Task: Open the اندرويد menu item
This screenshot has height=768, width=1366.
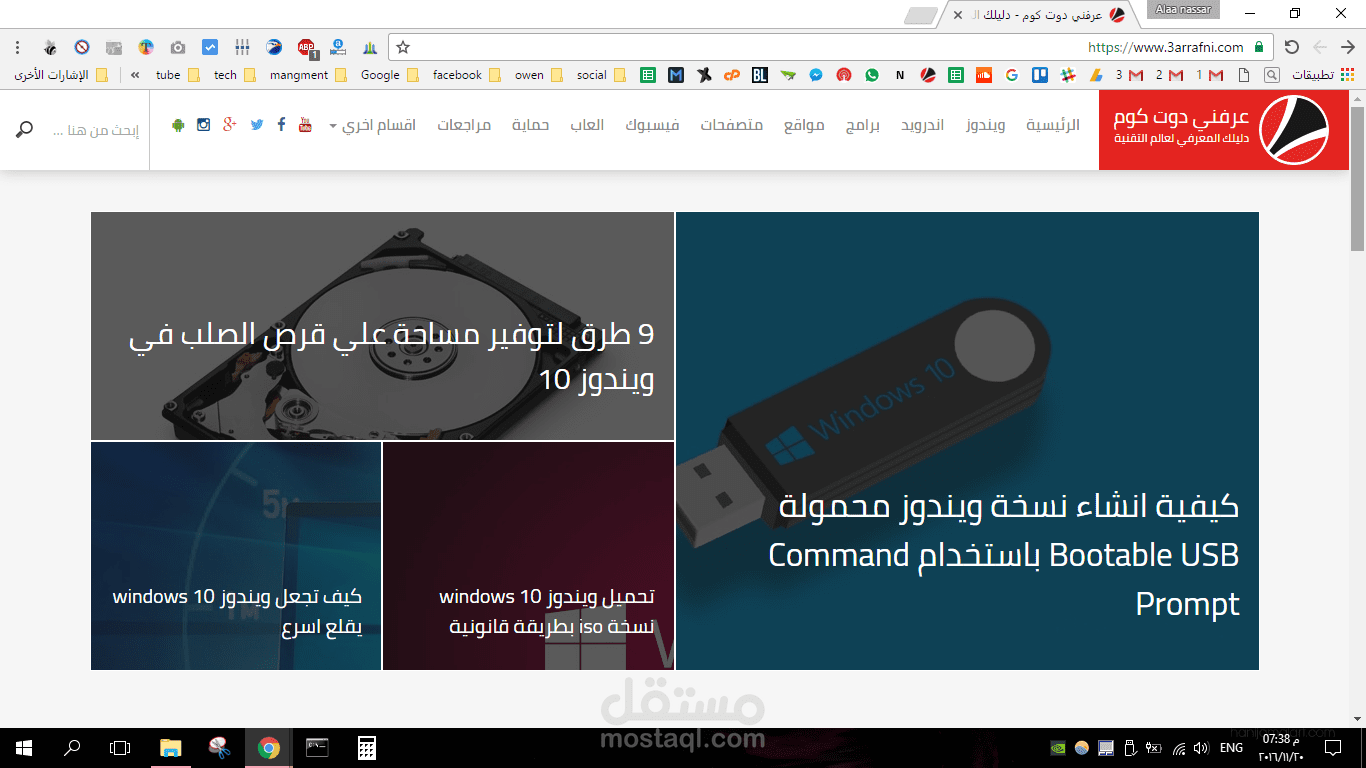Action: tap(922, 125)
